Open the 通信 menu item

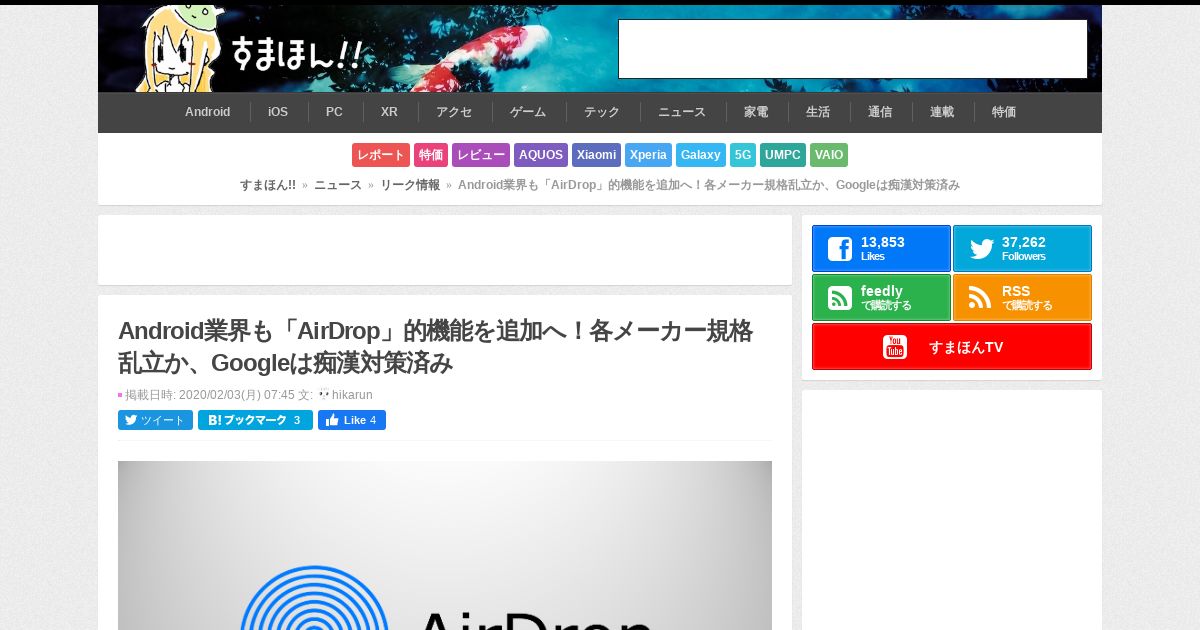click(x=880, y=112)
